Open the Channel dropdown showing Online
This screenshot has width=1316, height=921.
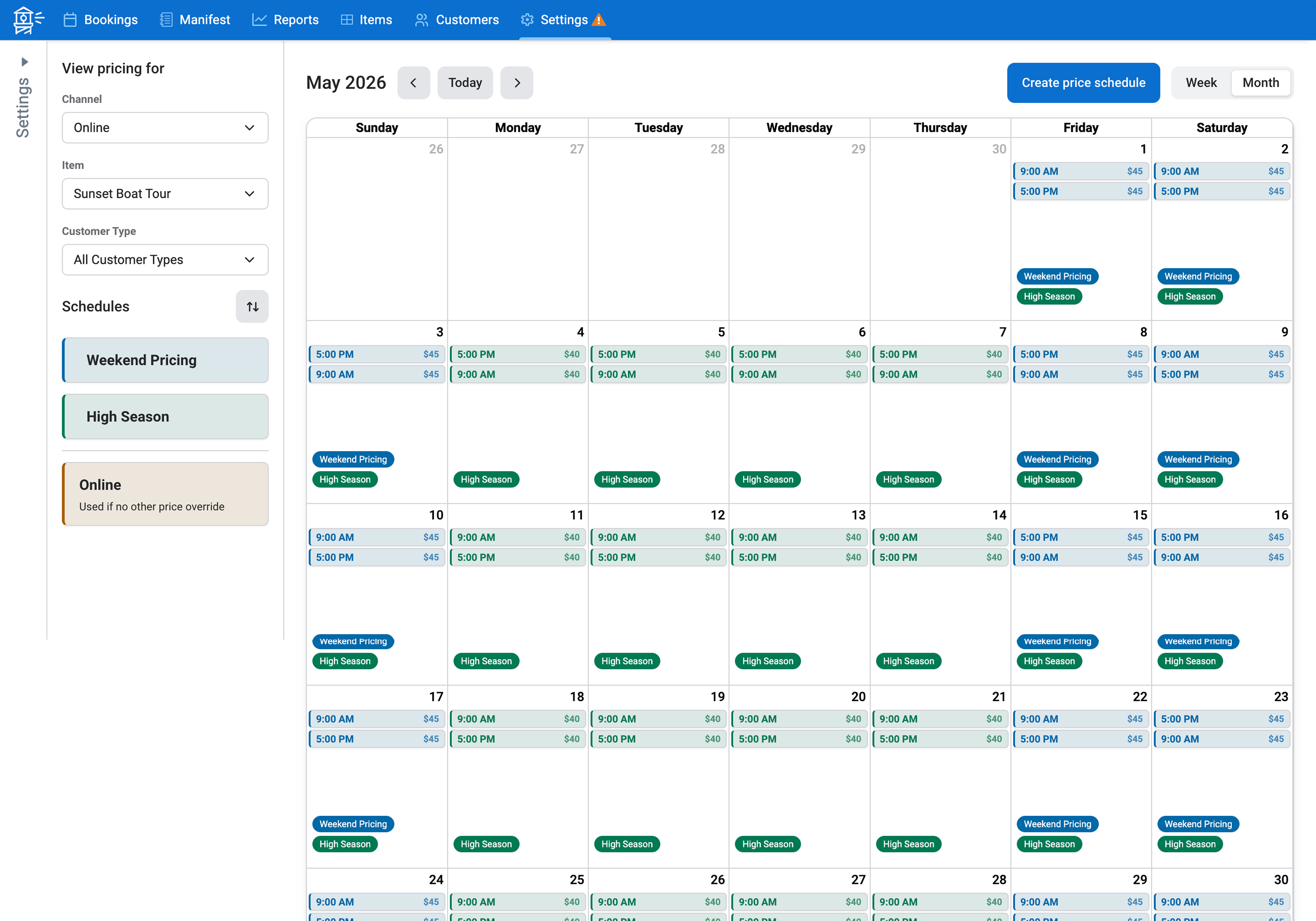point(165,128)
